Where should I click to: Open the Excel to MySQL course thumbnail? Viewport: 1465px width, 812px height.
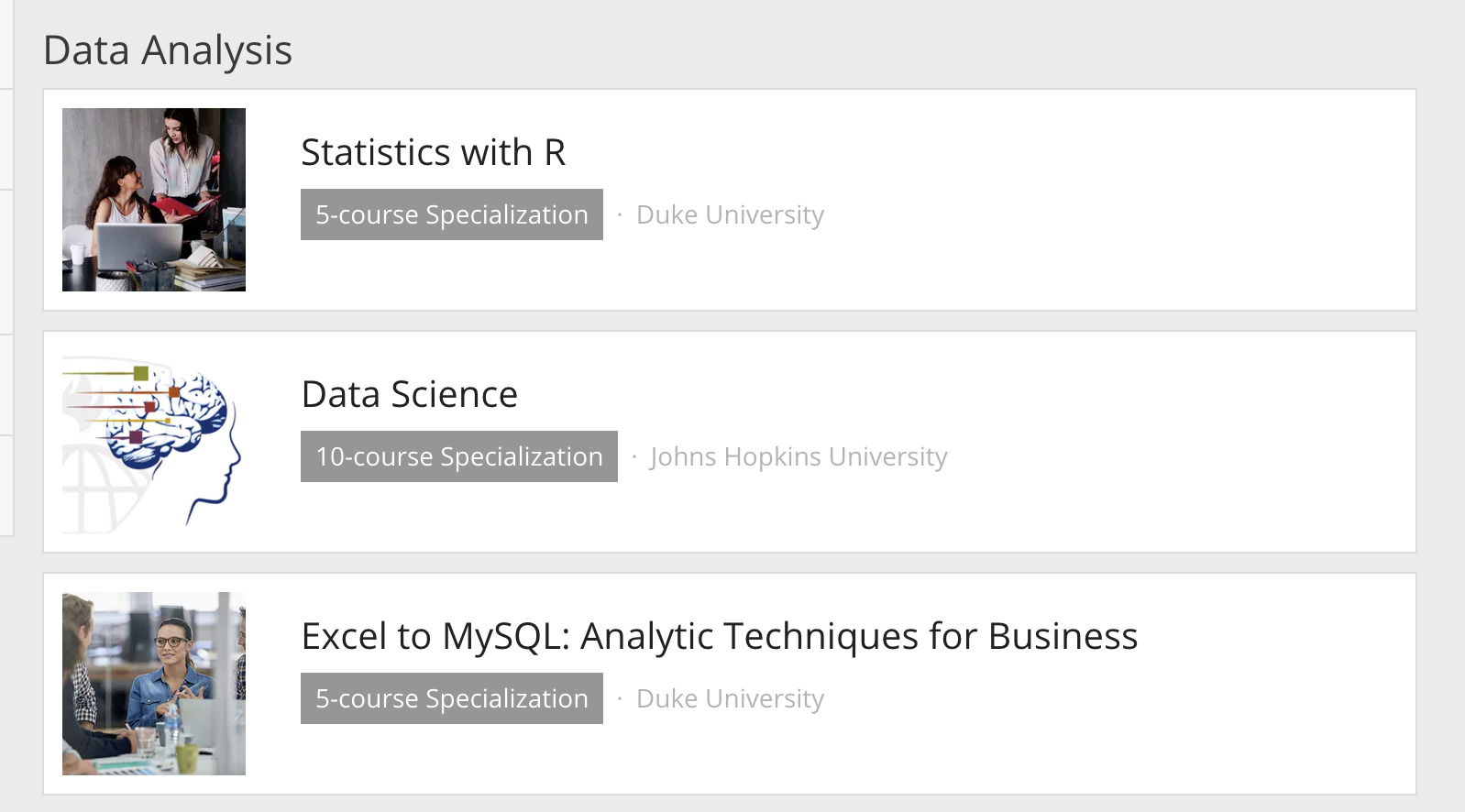(x=154, y=684)
